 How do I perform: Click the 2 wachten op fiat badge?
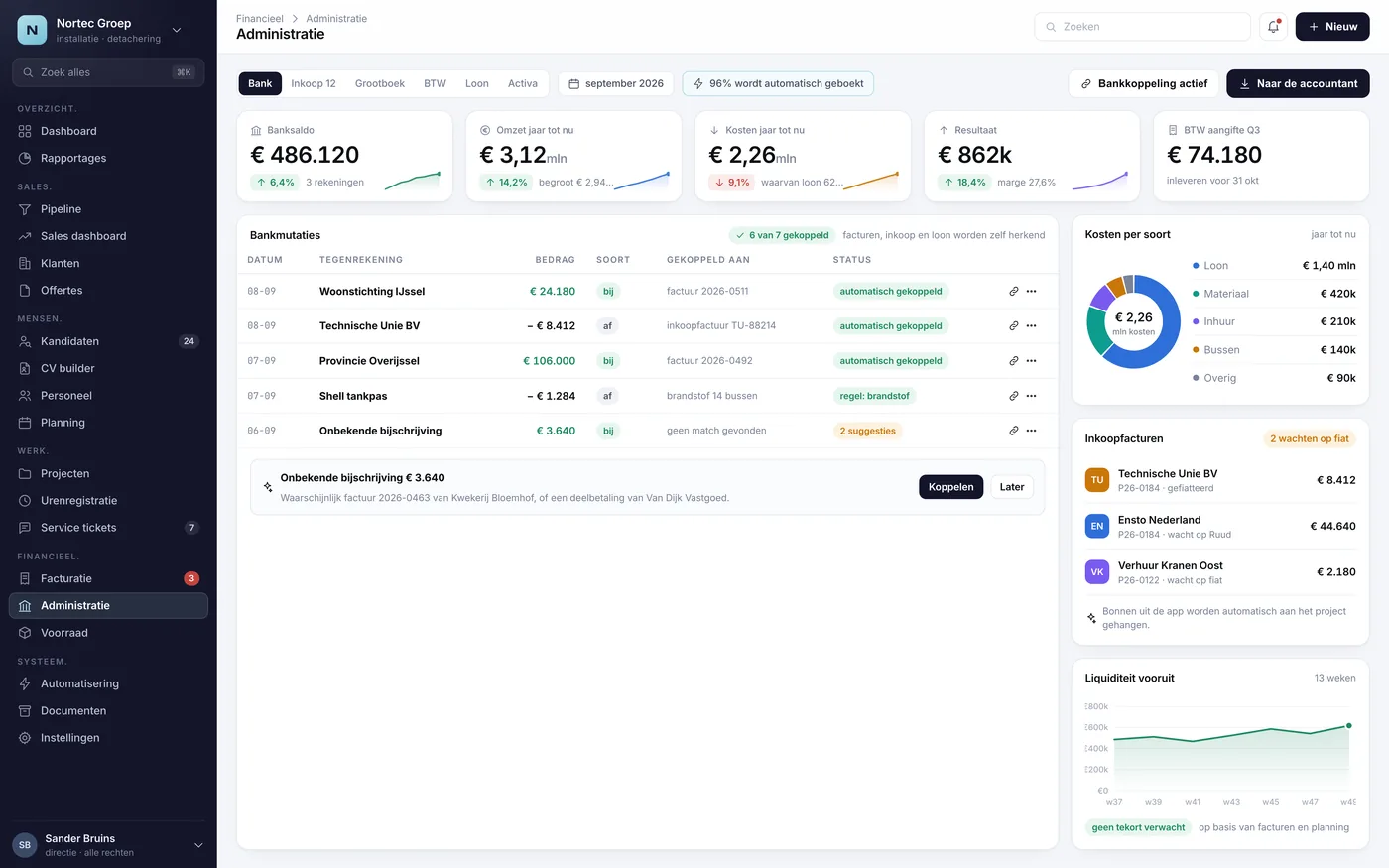pyautogui.click(x=1310, y=438)
